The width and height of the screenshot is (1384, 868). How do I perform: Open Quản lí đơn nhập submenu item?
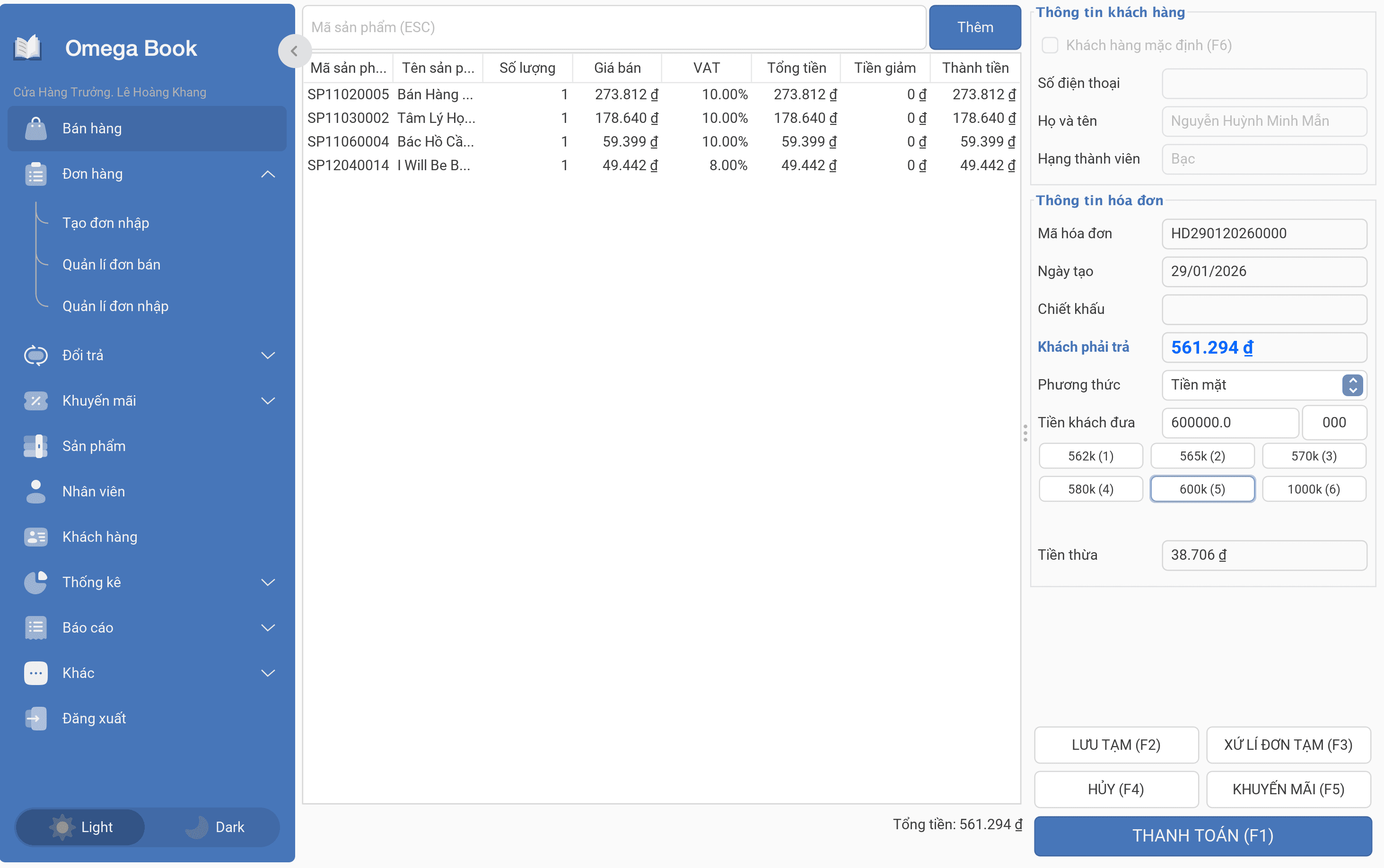(115, 306)
